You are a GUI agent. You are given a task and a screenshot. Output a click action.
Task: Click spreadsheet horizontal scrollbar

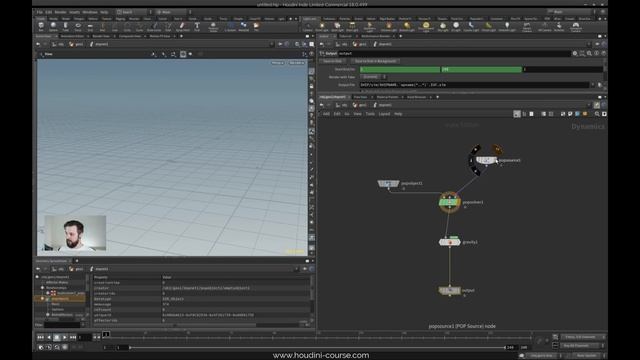click(176, 325)
